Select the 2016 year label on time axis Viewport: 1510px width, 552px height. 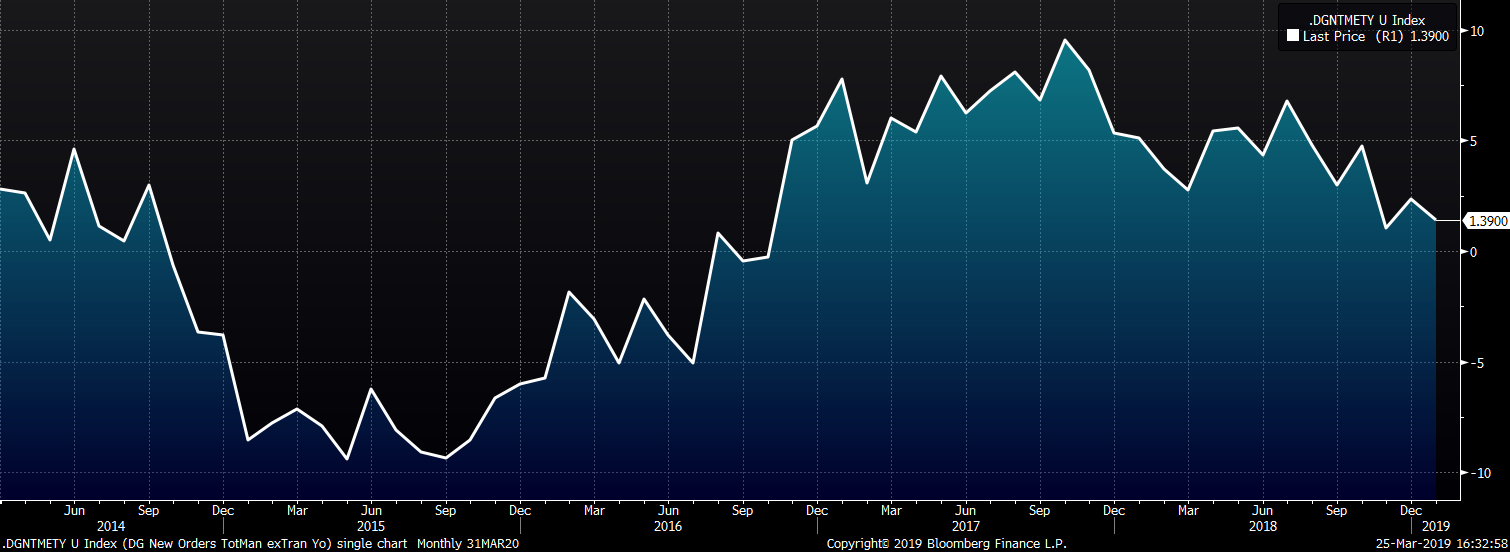click(x=667, y=526)
